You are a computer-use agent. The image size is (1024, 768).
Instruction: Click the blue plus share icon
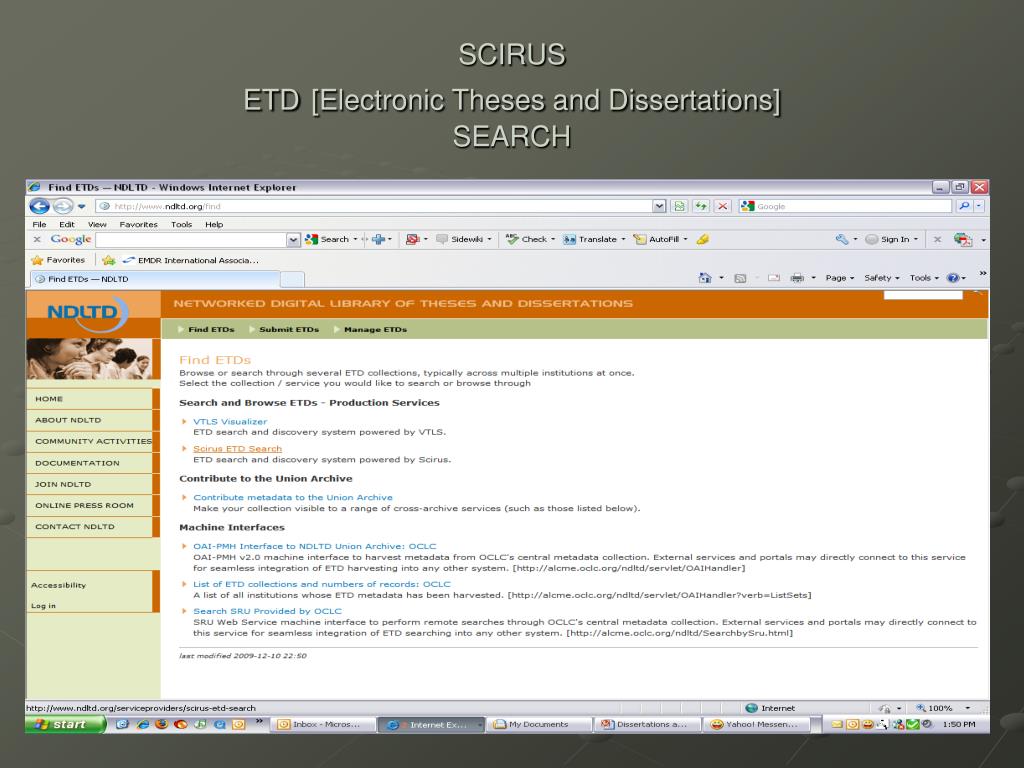[378, 240]
